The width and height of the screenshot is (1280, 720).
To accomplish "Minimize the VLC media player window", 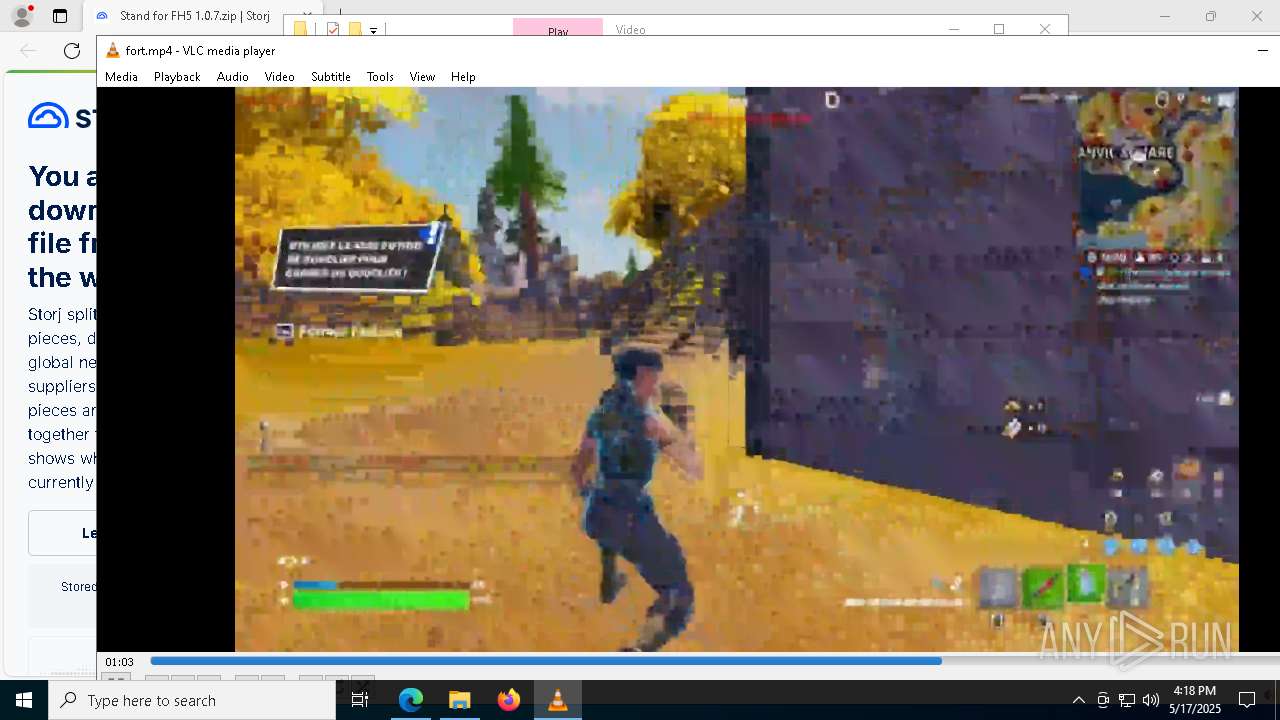I will coord(1262,50).
